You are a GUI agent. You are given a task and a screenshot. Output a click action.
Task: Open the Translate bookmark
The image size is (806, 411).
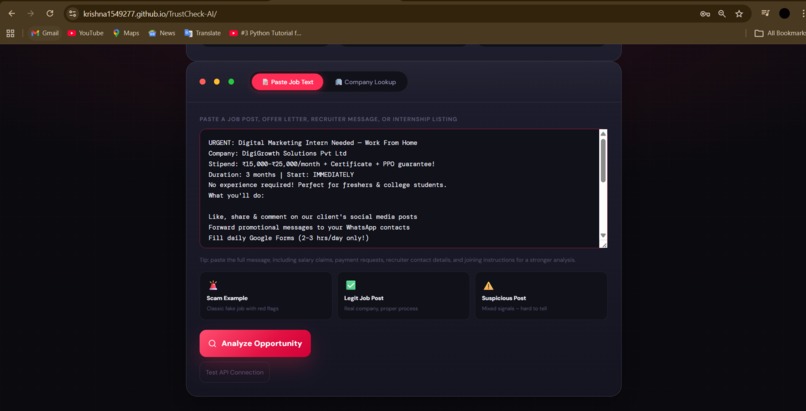[203, 33]
